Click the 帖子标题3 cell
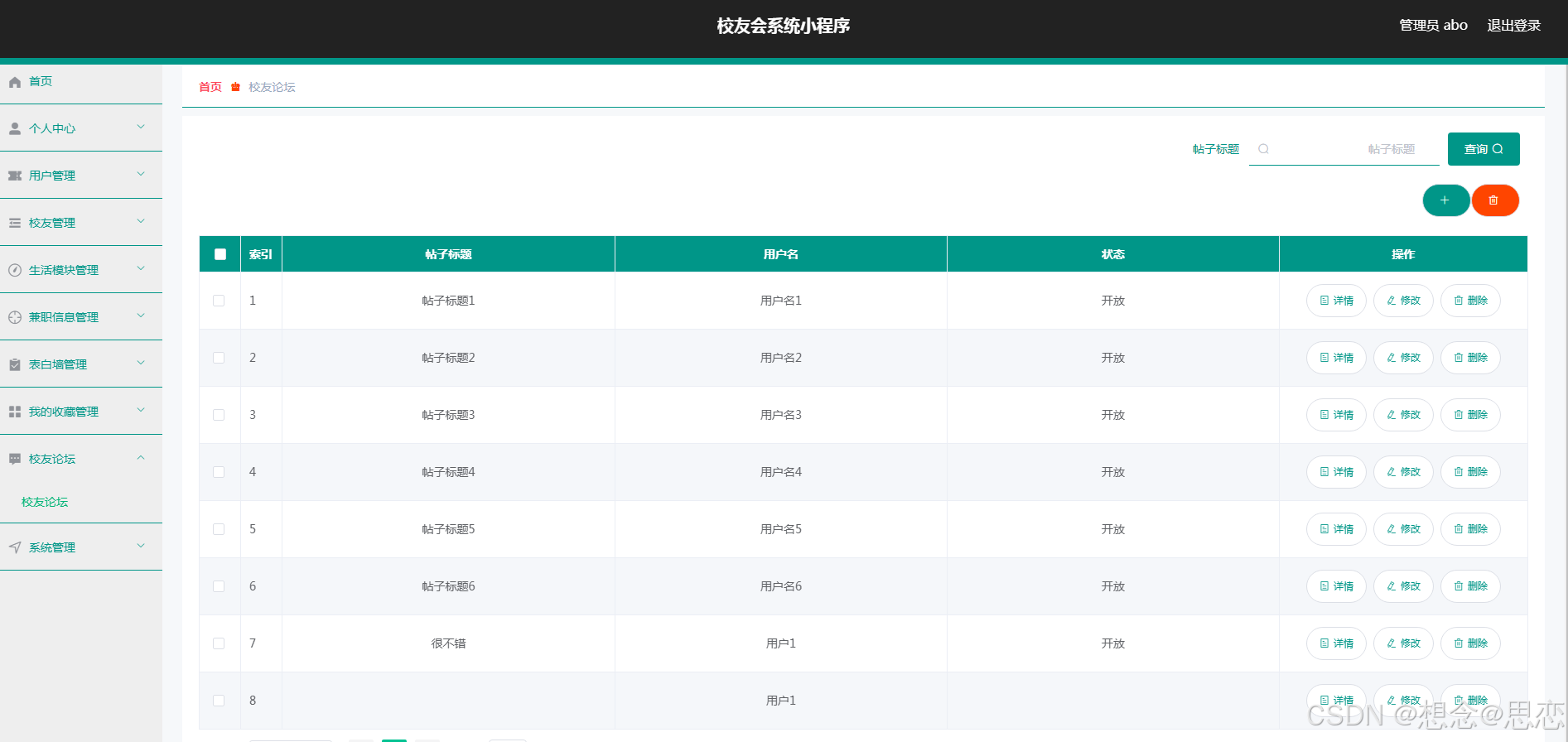This screenshot has height=742, width=1568. point(448,415)
